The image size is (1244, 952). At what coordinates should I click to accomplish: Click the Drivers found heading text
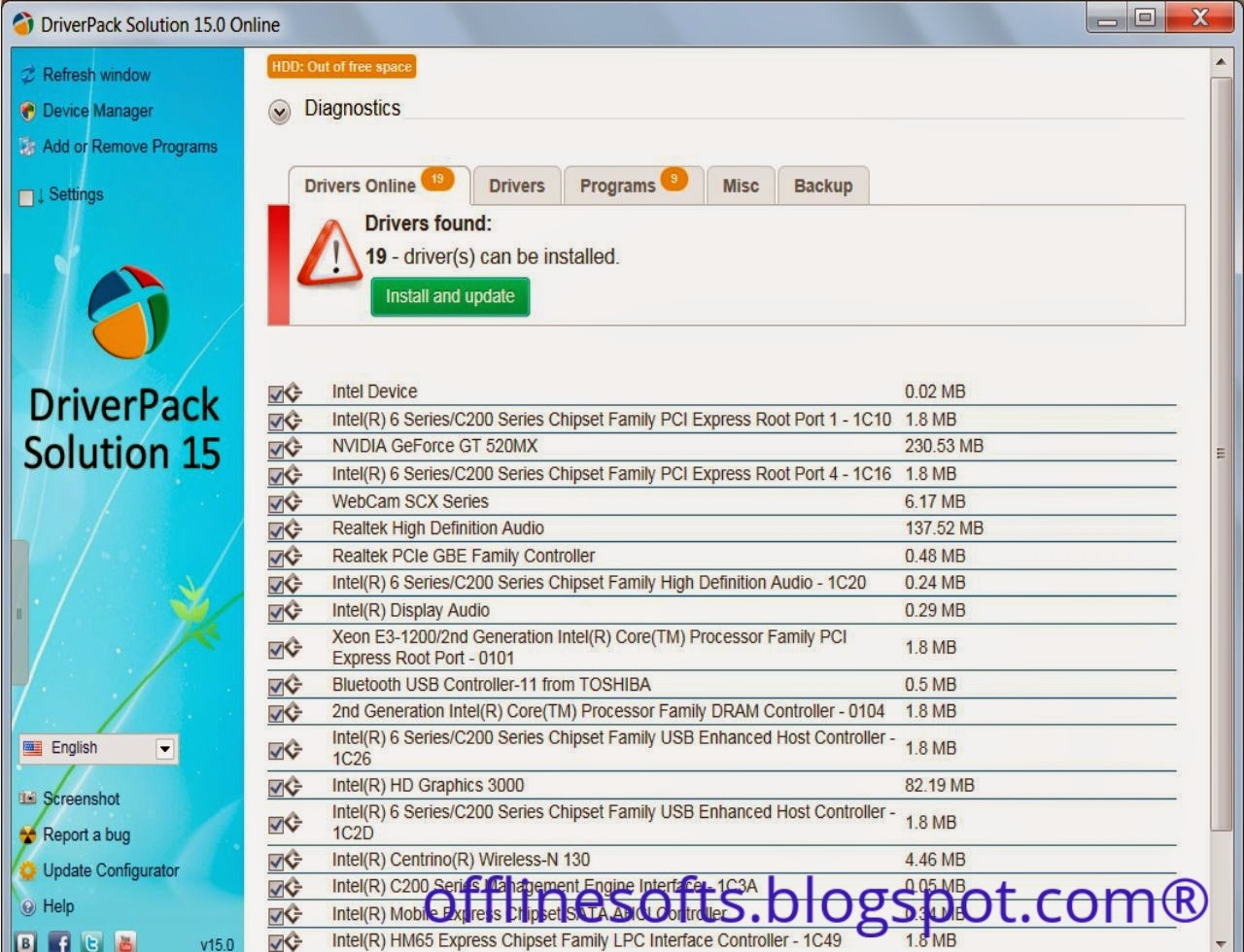point(429,223)
